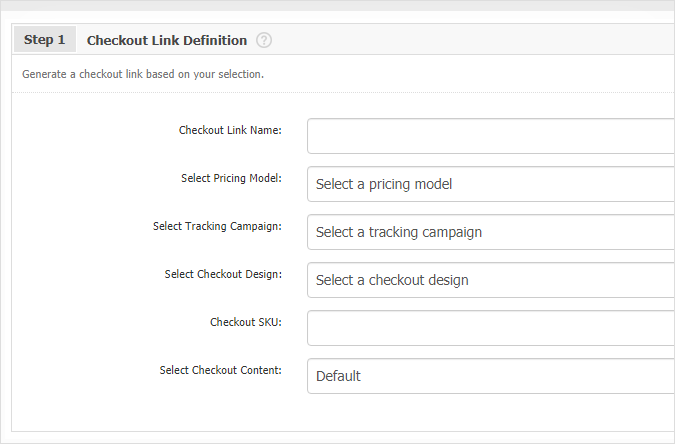Click the Checkout Link Name label

coord(230,130)
